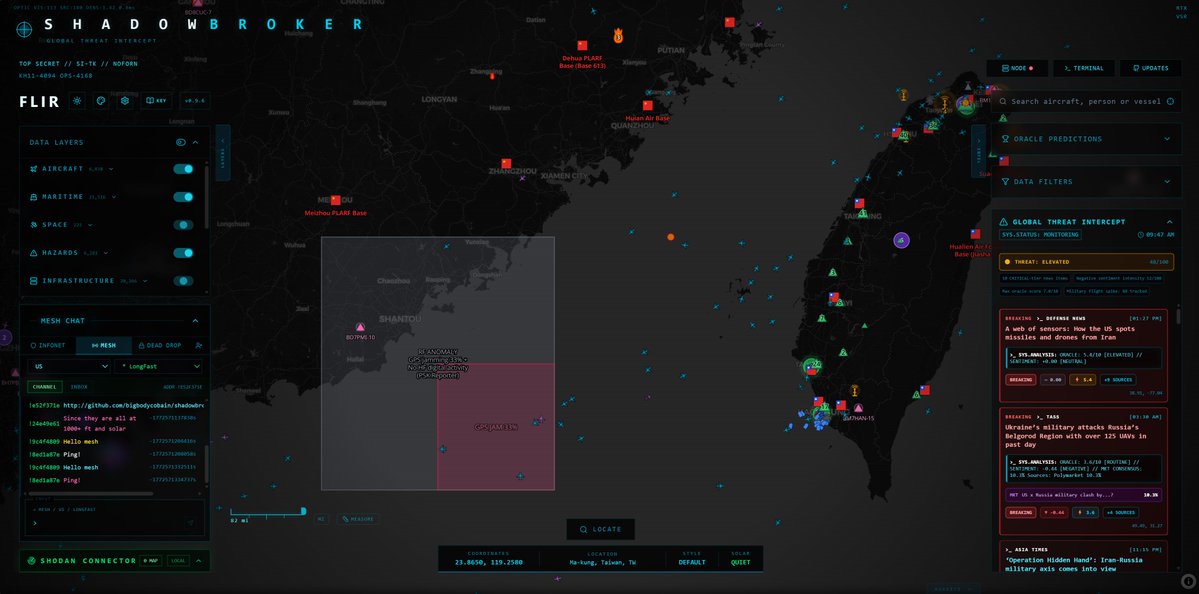The width and height of the screenshot is (1199, 594).
Task: Click the Dehua PLARF Base flag marker
Action: click(x=582, y=46)
